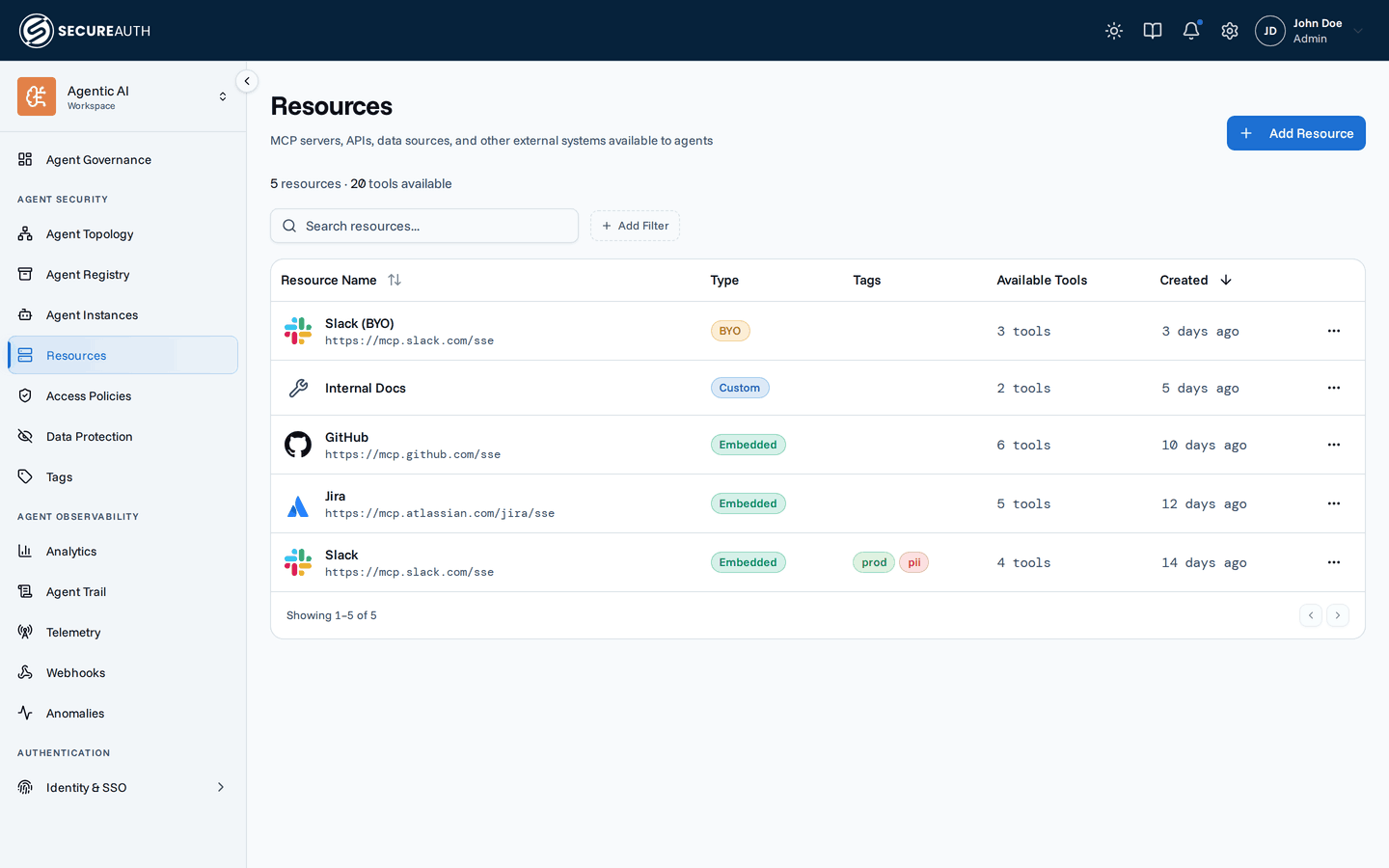This screenshot has width=1389, height=868.
Task: Navigate to Agent Instances
Action: coord(123,315)
